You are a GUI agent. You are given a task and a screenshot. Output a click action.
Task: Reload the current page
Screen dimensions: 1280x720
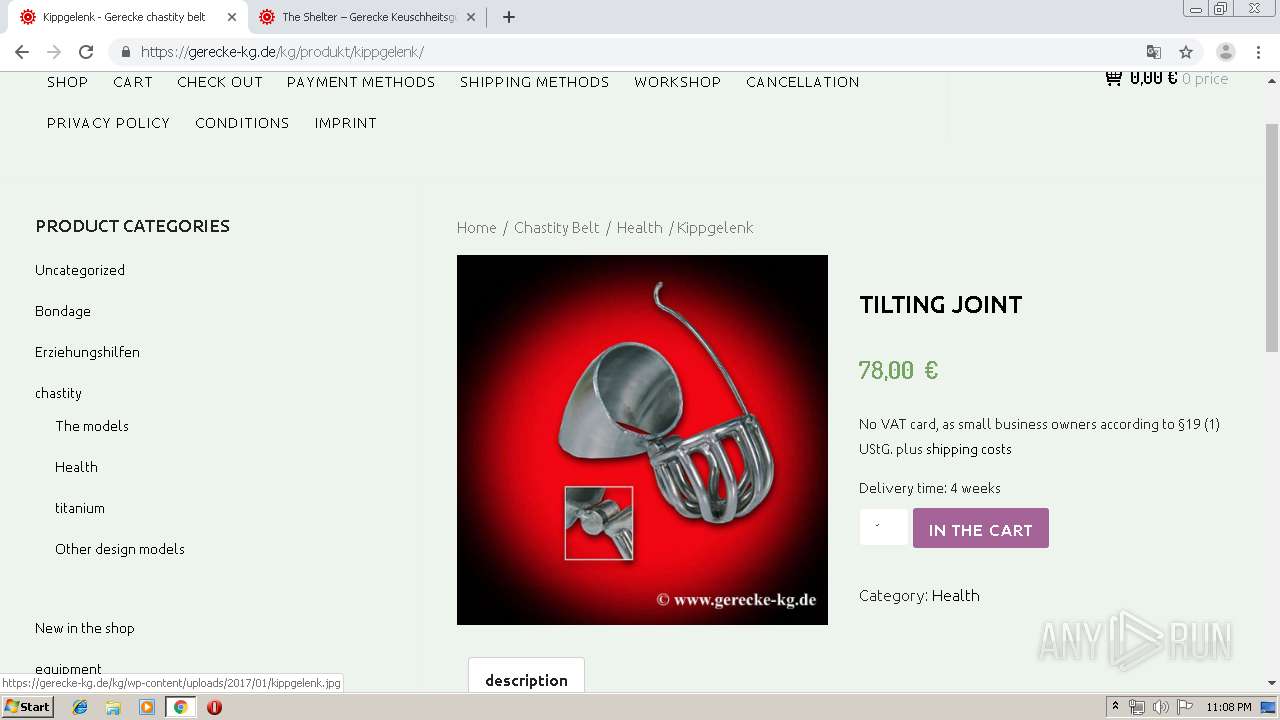[86, 52]
